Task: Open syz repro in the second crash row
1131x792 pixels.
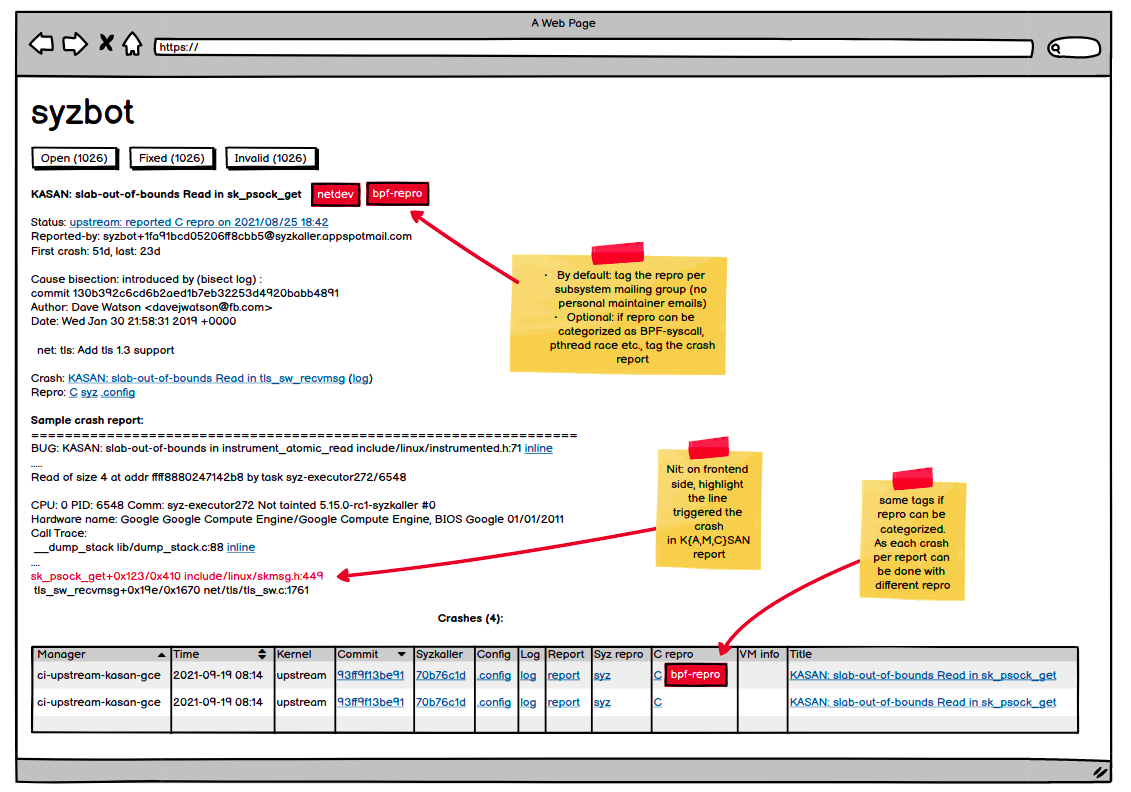Action: click(x=602, y=702)
